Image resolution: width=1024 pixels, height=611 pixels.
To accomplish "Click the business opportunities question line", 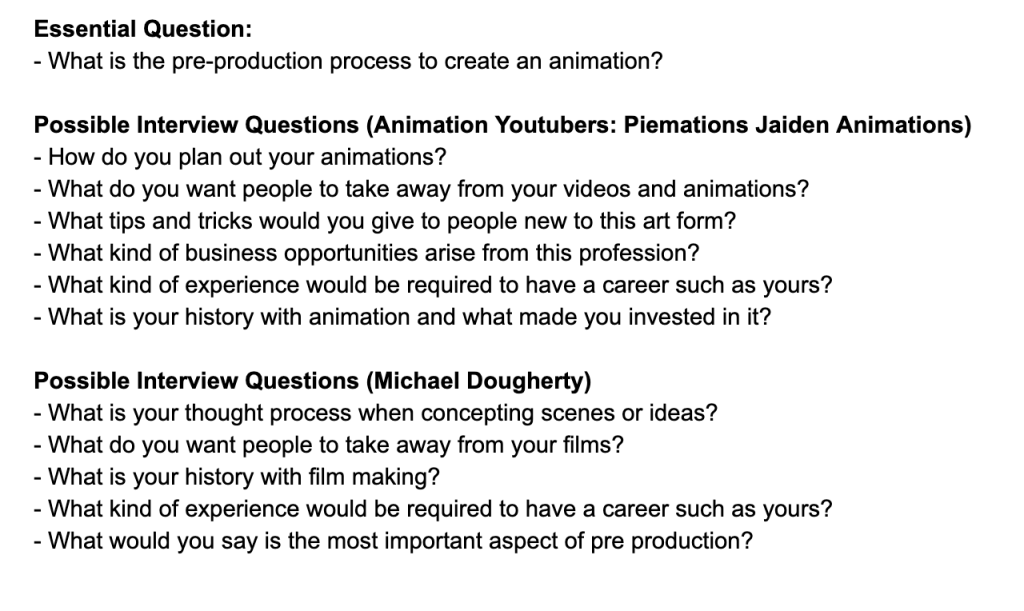I will [x=366, y=253].
